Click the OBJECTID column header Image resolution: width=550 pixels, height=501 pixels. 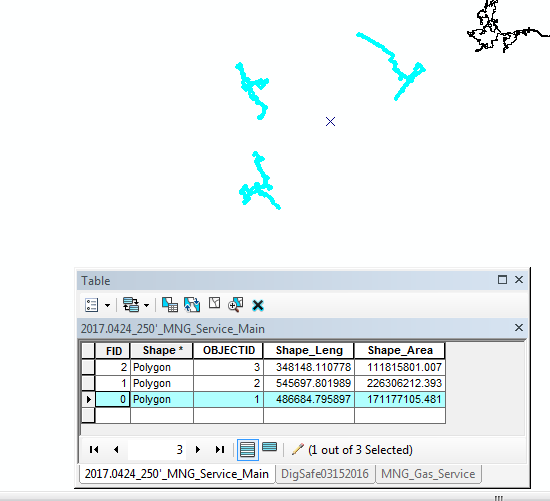(228, 350)
